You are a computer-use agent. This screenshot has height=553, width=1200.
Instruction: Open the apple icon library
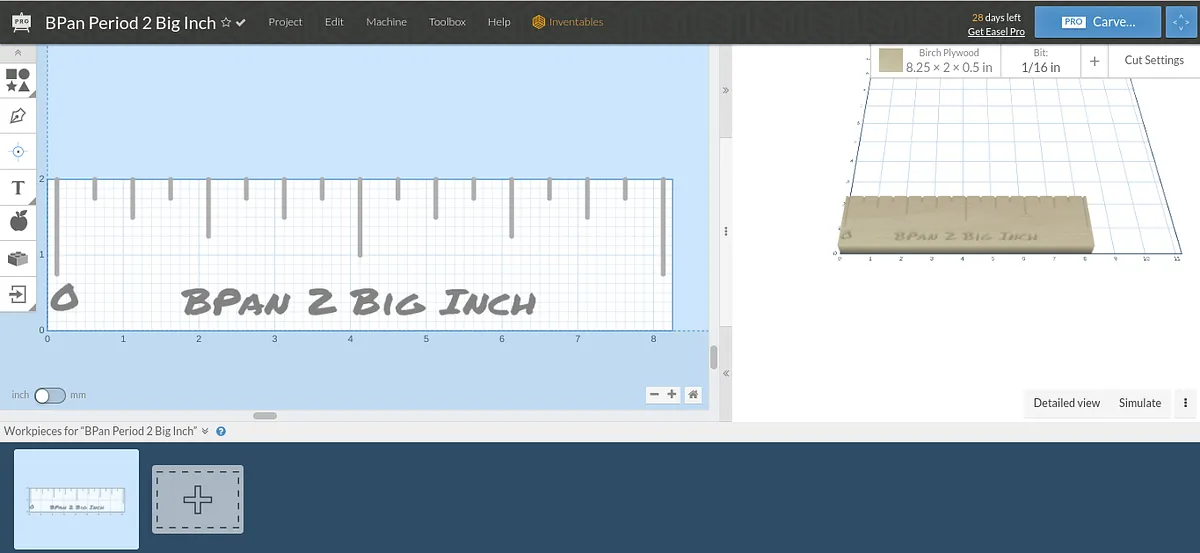point(18,222)
